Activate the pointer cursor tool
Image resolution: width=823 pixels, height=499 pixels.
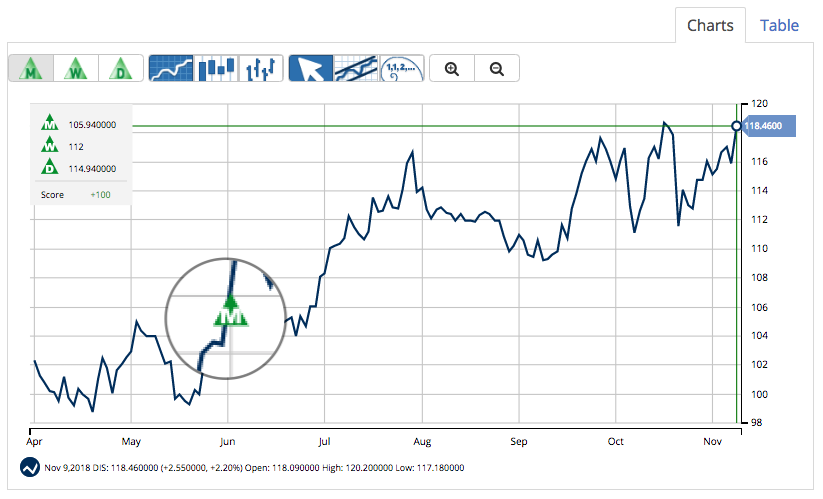(311, 68)
